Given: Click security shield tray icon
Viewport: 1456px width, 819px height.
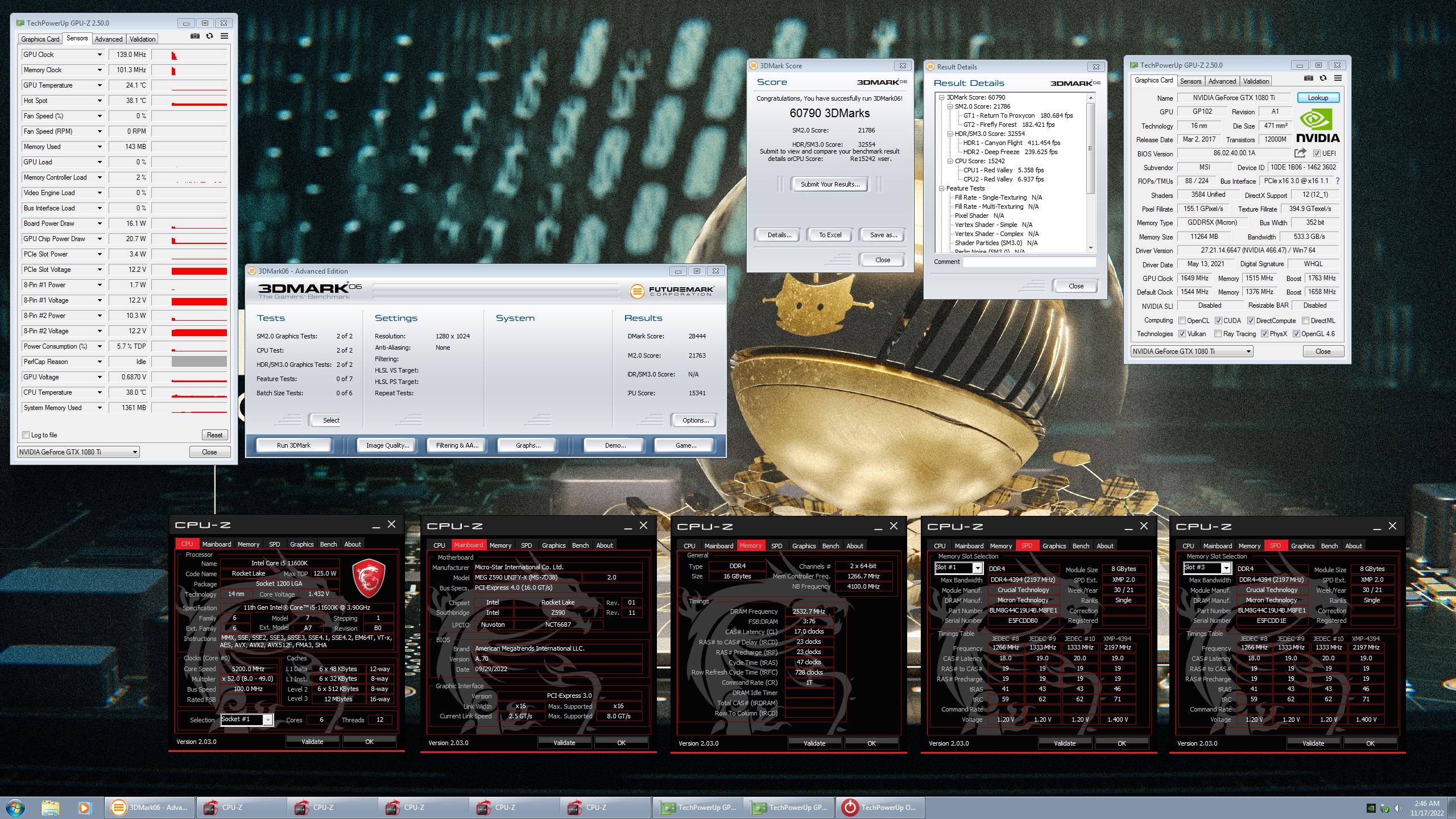Looking at the screenshot, I should point(1385,808).
